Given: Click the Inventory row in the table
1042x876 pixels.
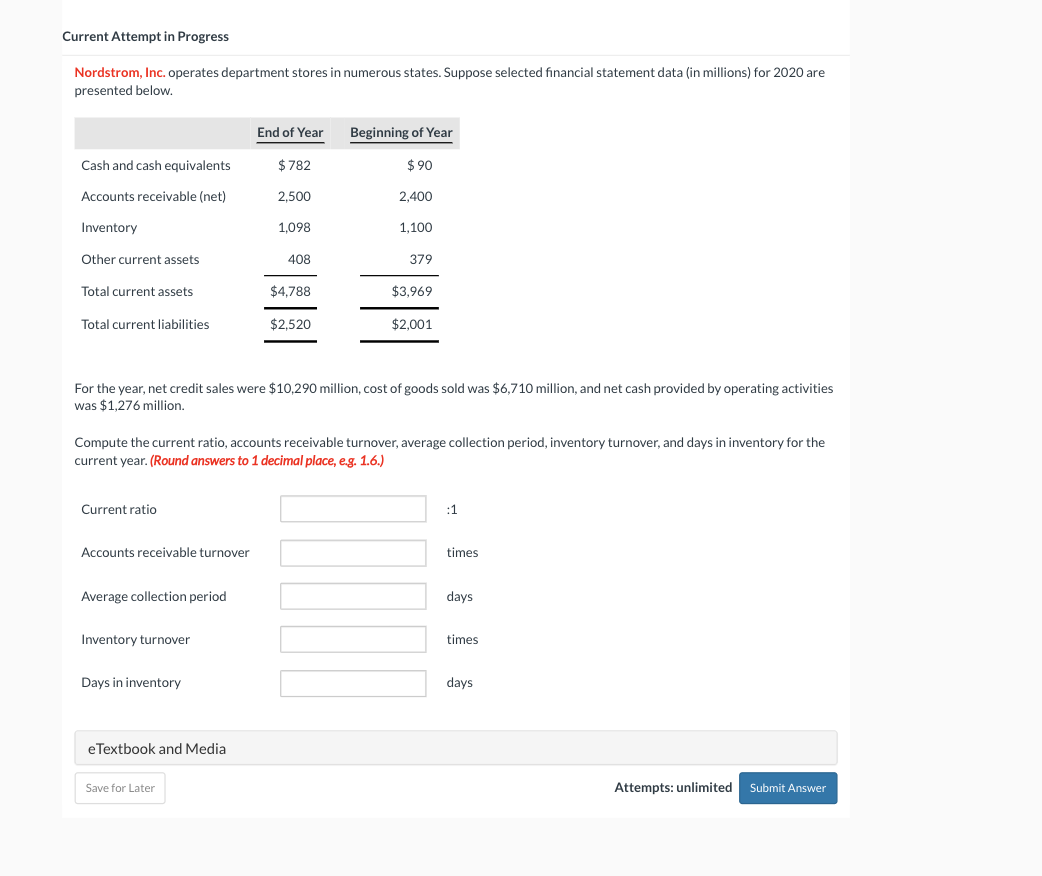Looking at the screenshot, I should pos(109,227).
